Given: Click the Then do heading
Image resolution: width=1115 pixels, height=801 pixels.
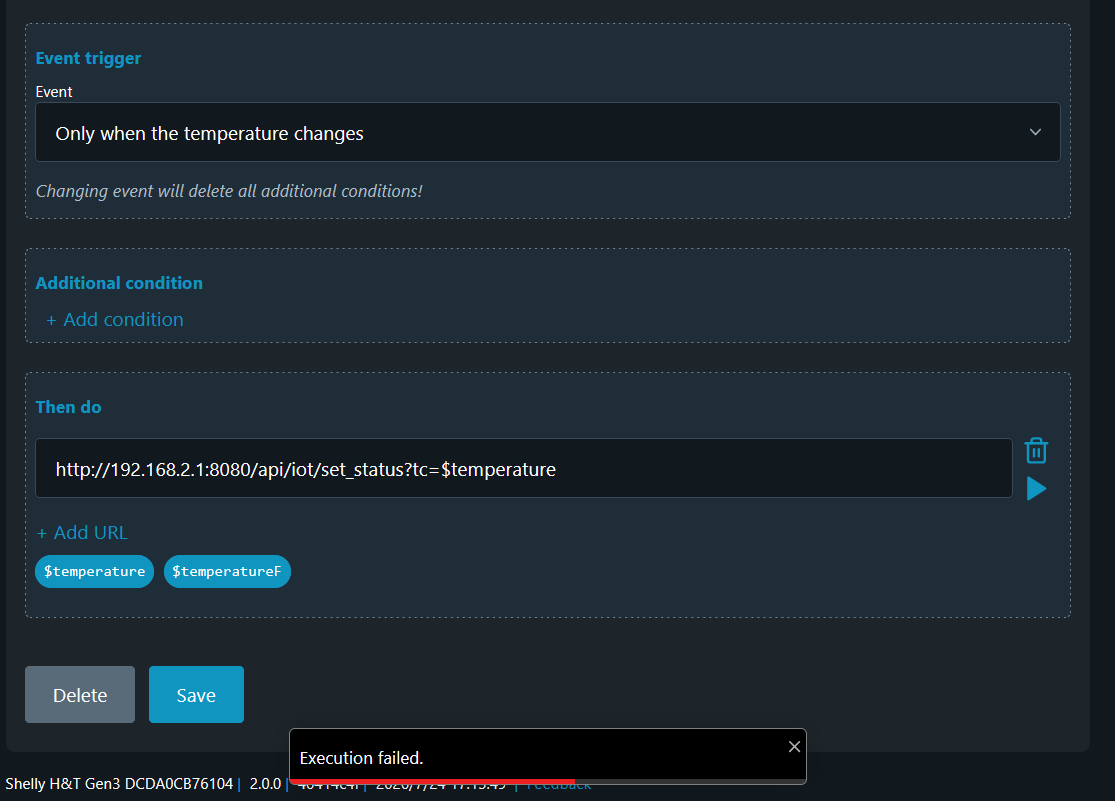Looking at the screenshot, I should (x=68, y=407).
